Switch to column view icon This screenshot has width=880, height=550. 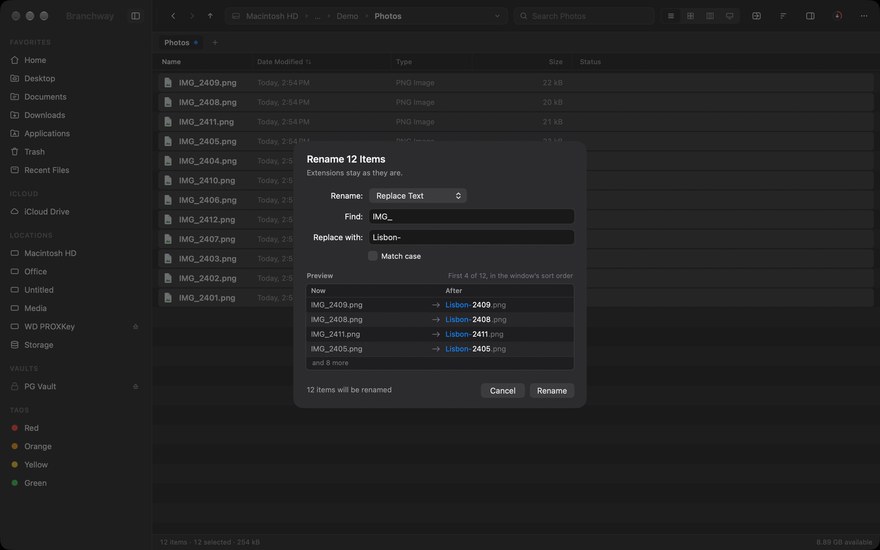click(x=710, y=16)
